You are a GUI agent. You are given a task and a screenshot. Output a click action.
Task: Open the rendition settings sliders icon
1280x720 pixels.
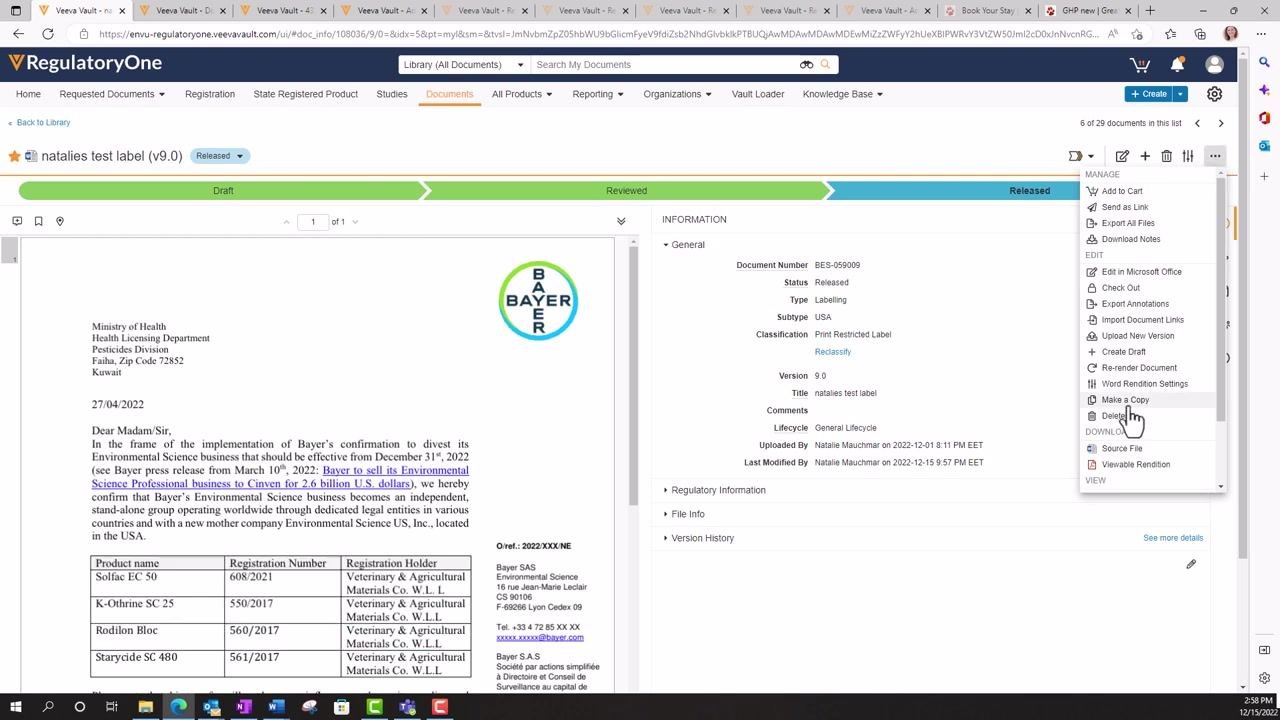[x=1188, y=156]
